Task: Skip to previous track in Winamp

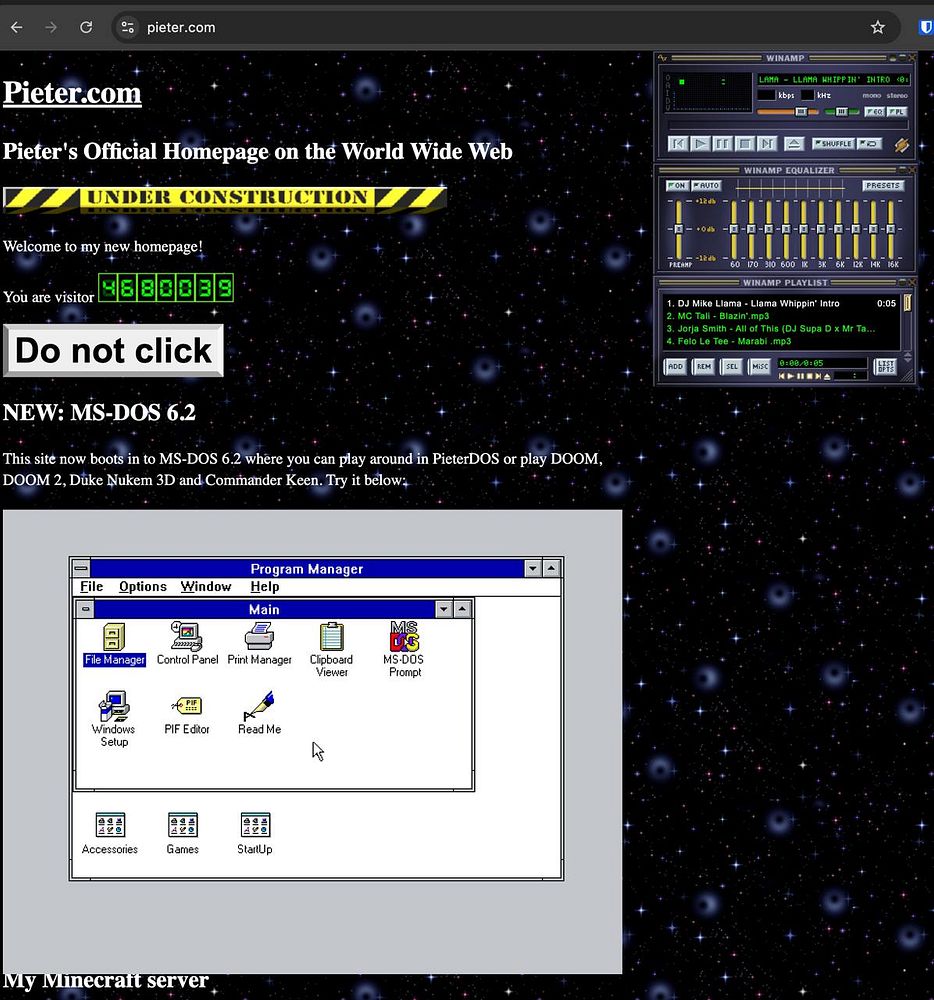Action: tap(678, 143)
